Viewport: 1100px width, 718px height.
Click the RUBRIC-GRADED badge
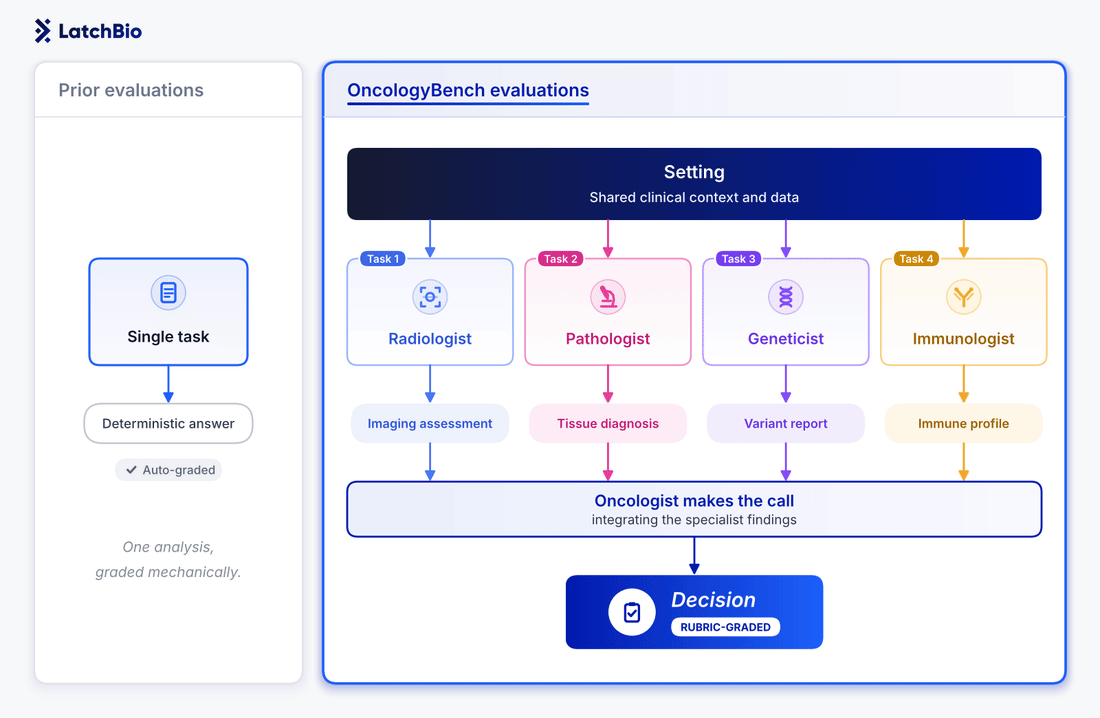725,627
